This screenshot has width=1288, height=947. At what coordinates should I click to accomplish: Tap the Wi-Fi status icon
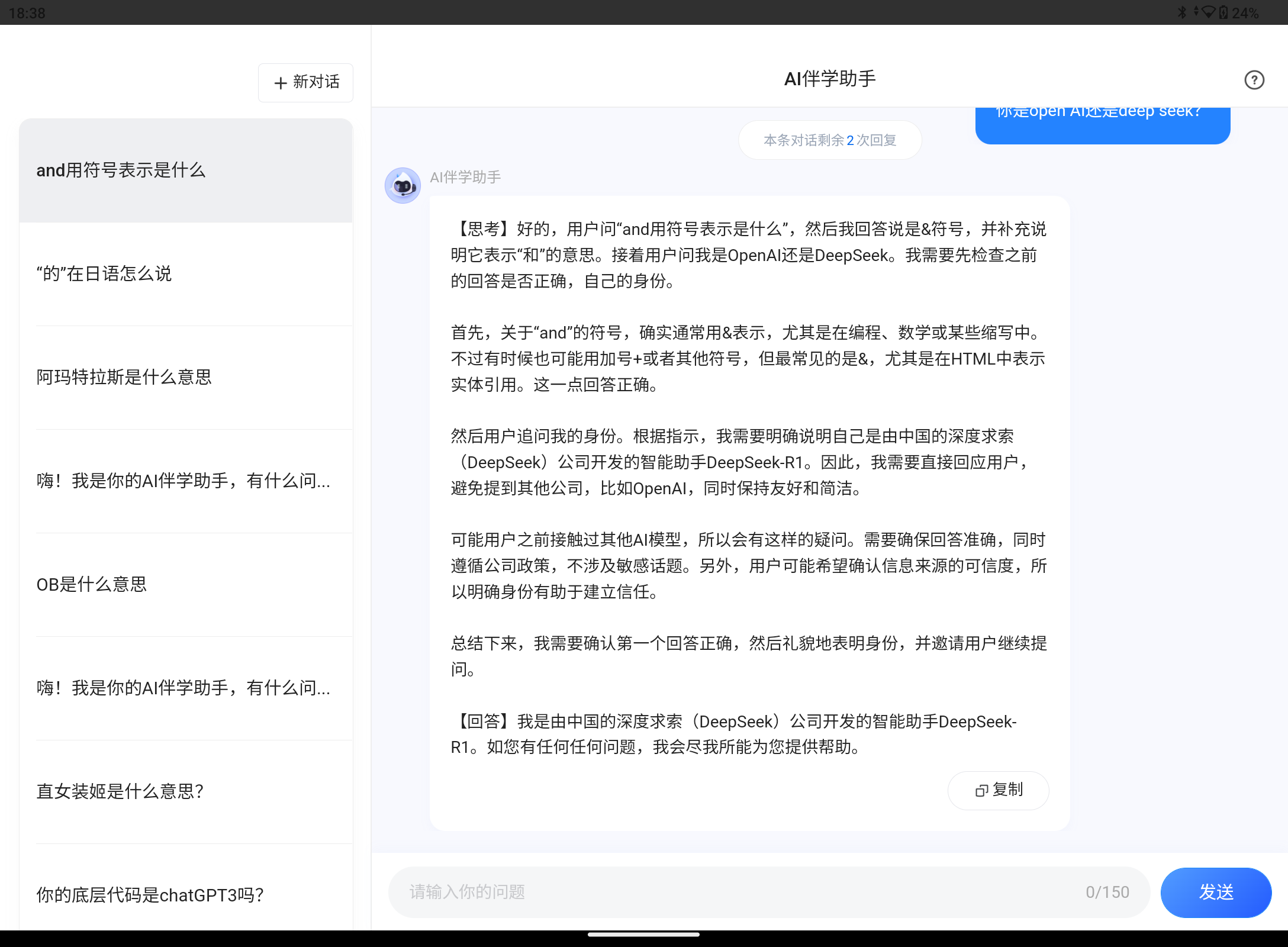coord(1208,12)
